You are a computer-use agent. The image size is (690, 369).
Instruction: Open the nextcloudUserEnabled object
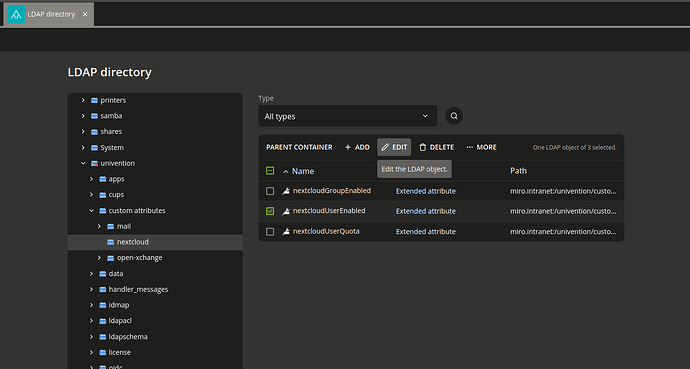329,211
